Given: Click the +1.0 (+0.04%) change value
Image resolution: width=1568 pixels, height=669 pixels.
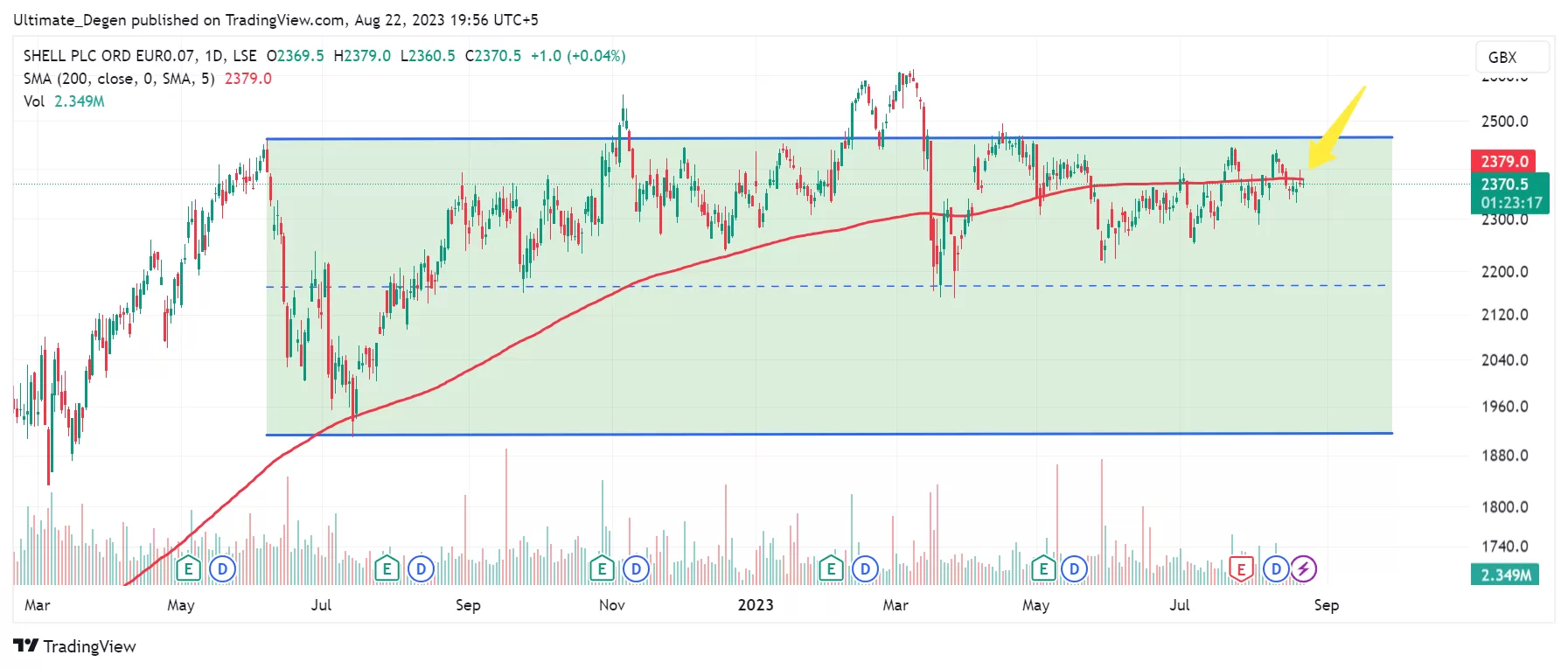Looking at the screenshot, I should pyautogui.click(x=578, y=56).
